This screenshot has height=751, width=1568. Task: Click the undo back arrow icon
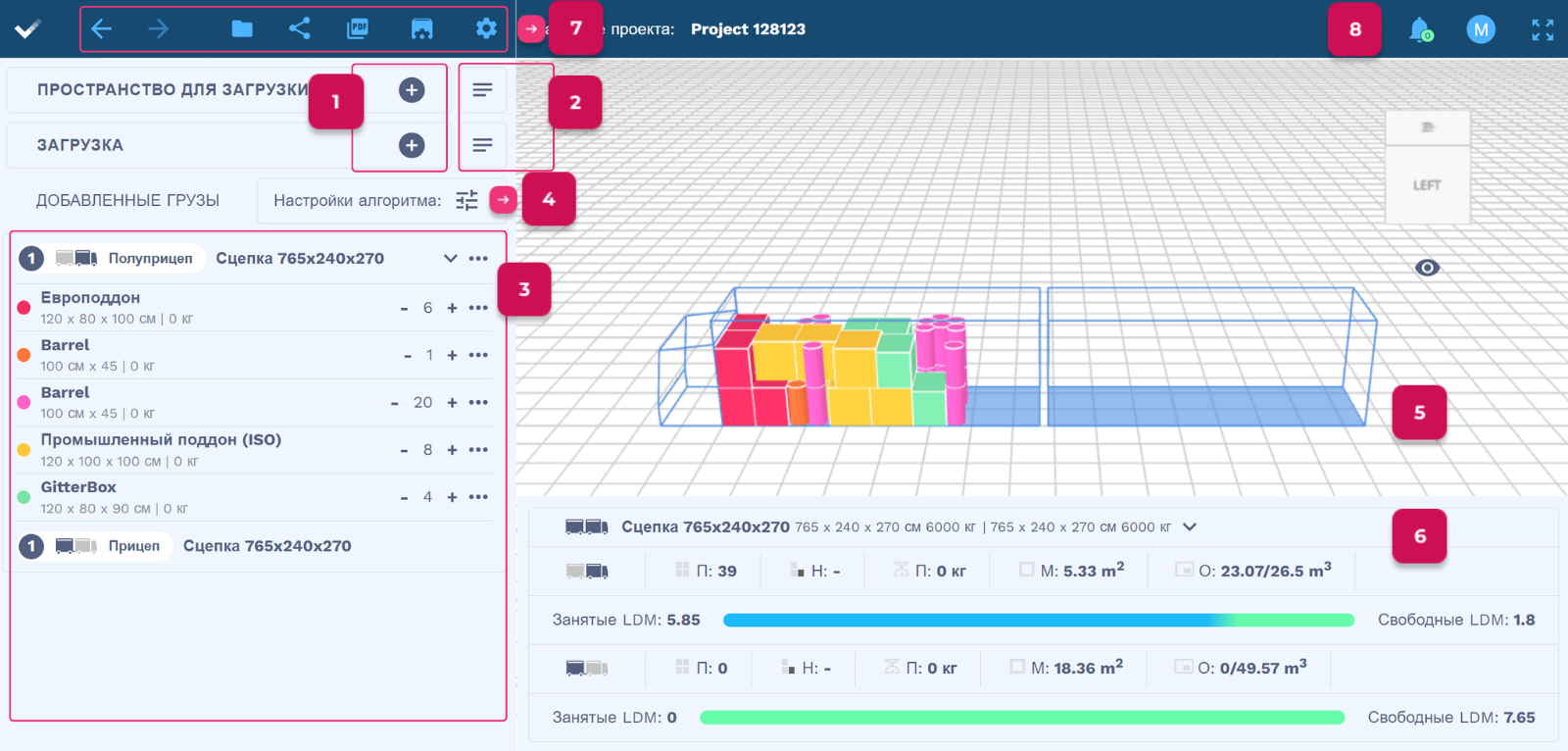coord(101,29)
